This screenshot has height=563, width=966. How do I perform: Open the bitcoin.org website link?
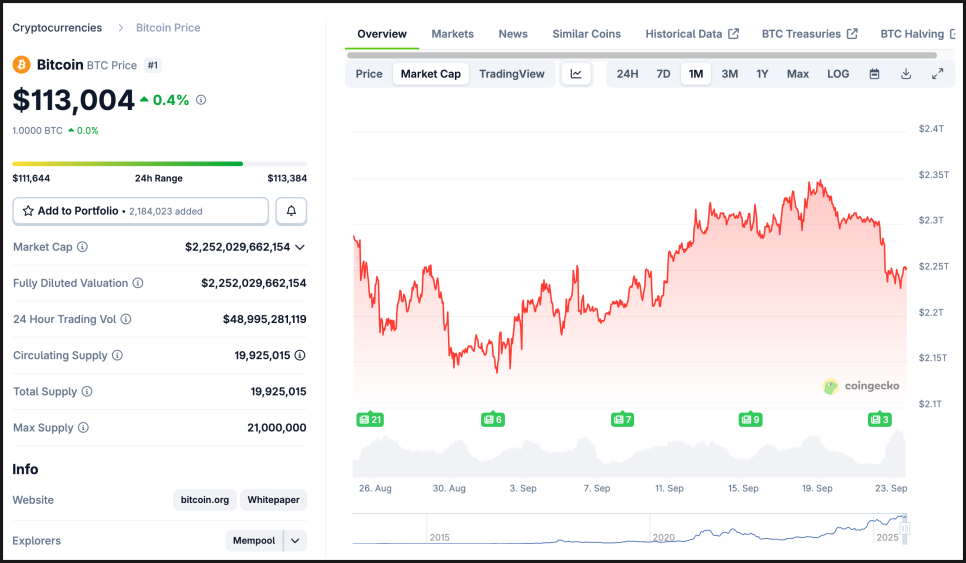tap(205, 500)
